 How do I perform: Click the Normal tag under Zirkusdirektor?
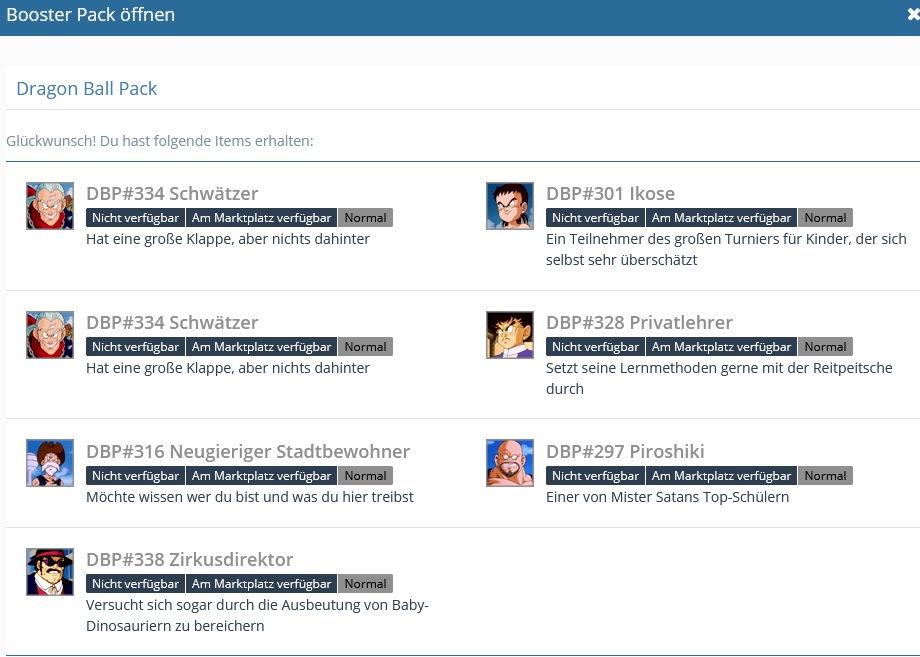tap(365, 584)
